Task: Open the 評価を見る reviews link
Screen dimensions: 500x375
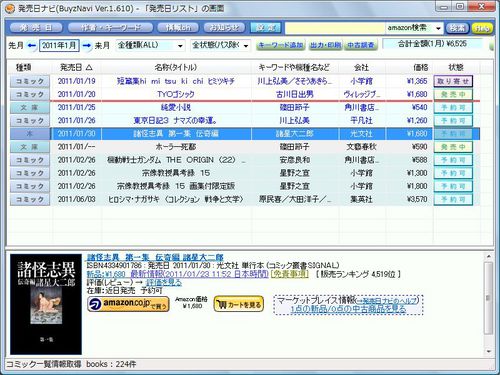Action: 164,282
